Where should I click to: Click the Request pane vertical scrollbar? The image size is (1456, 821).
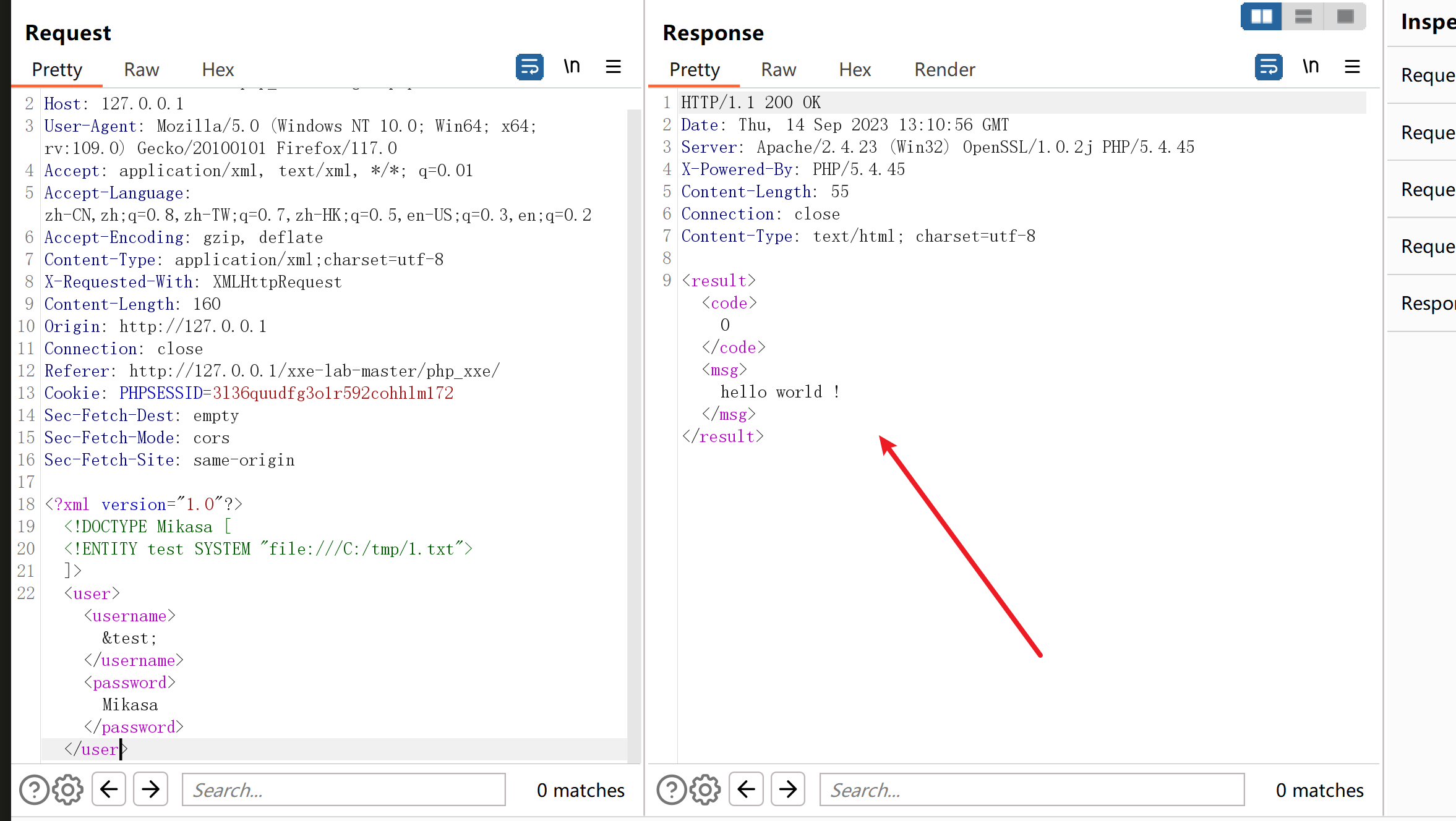click(x=633, y=433)
